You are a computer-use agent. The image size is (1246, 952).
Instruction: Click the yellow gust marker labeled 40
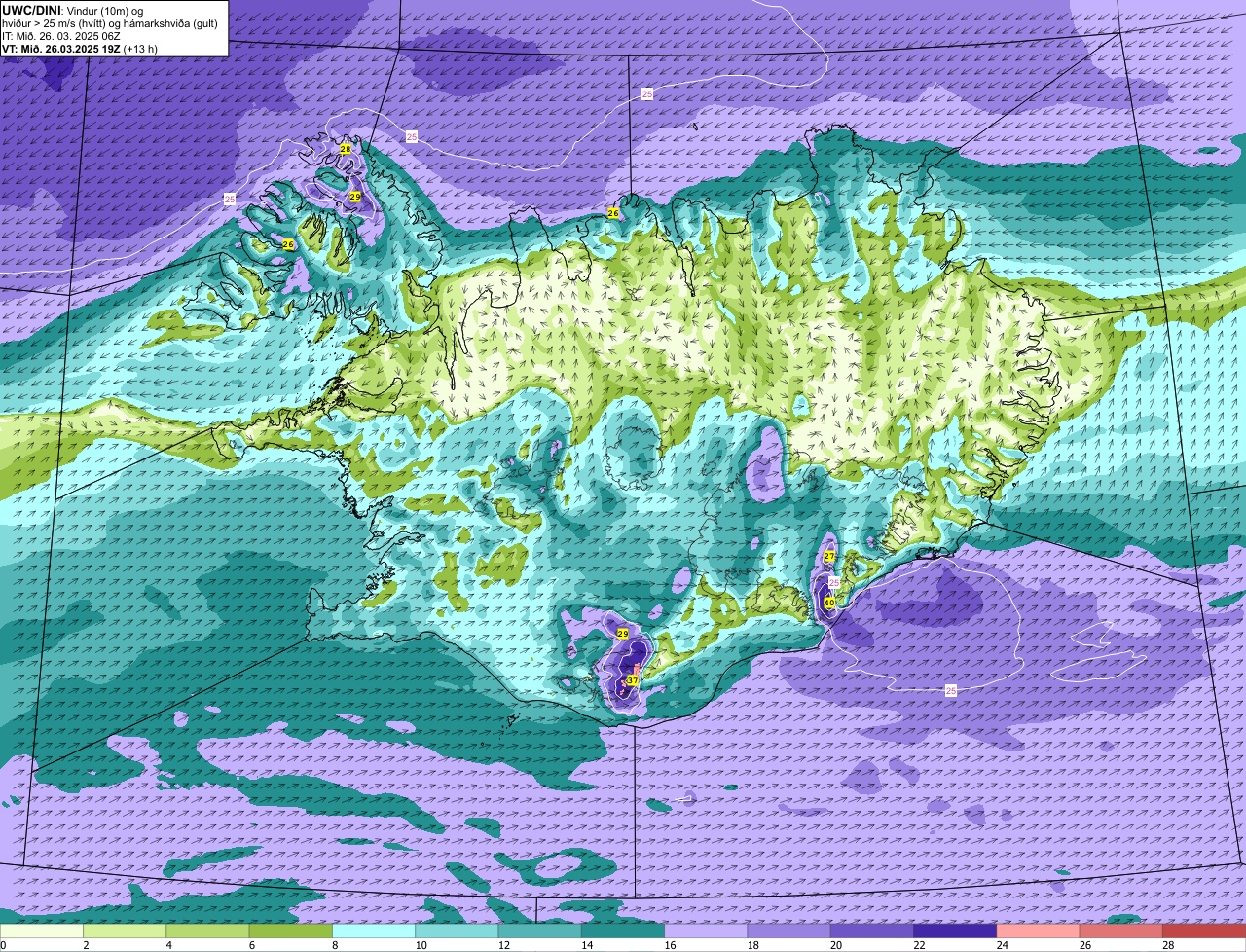coord(829,603)
